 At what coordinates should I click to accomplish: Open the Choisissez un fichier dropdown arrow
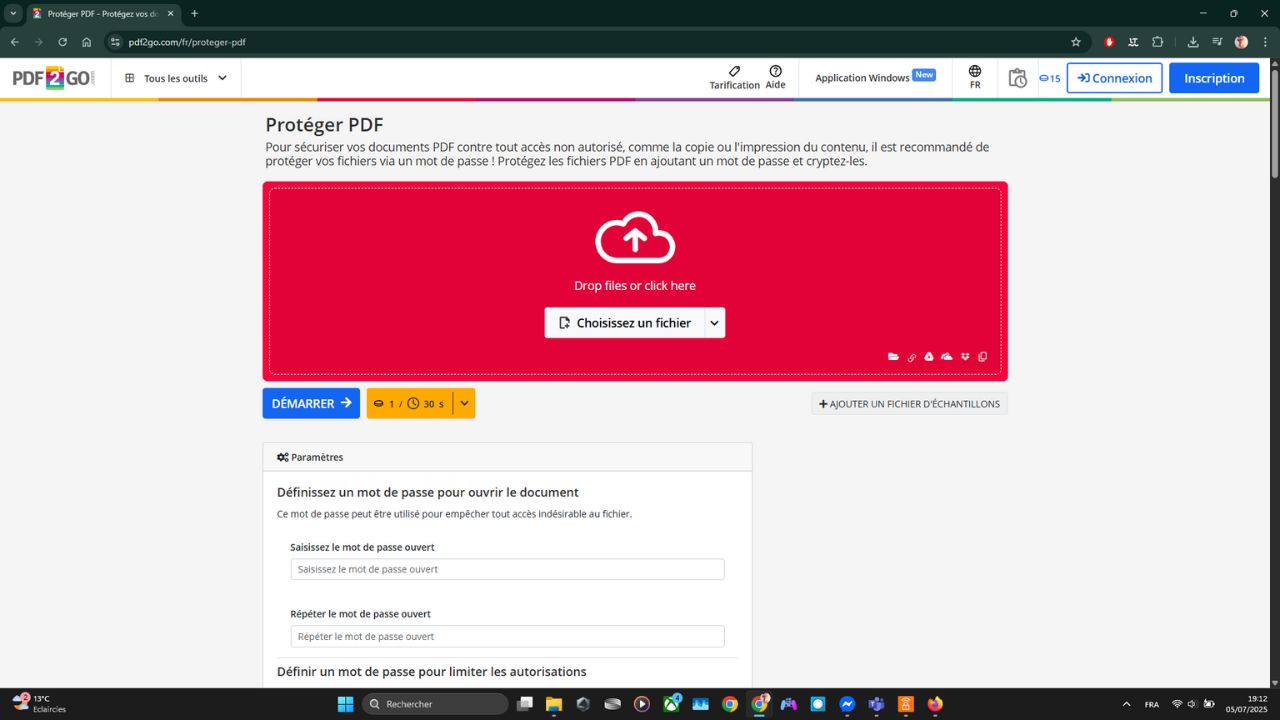[714, 322]
